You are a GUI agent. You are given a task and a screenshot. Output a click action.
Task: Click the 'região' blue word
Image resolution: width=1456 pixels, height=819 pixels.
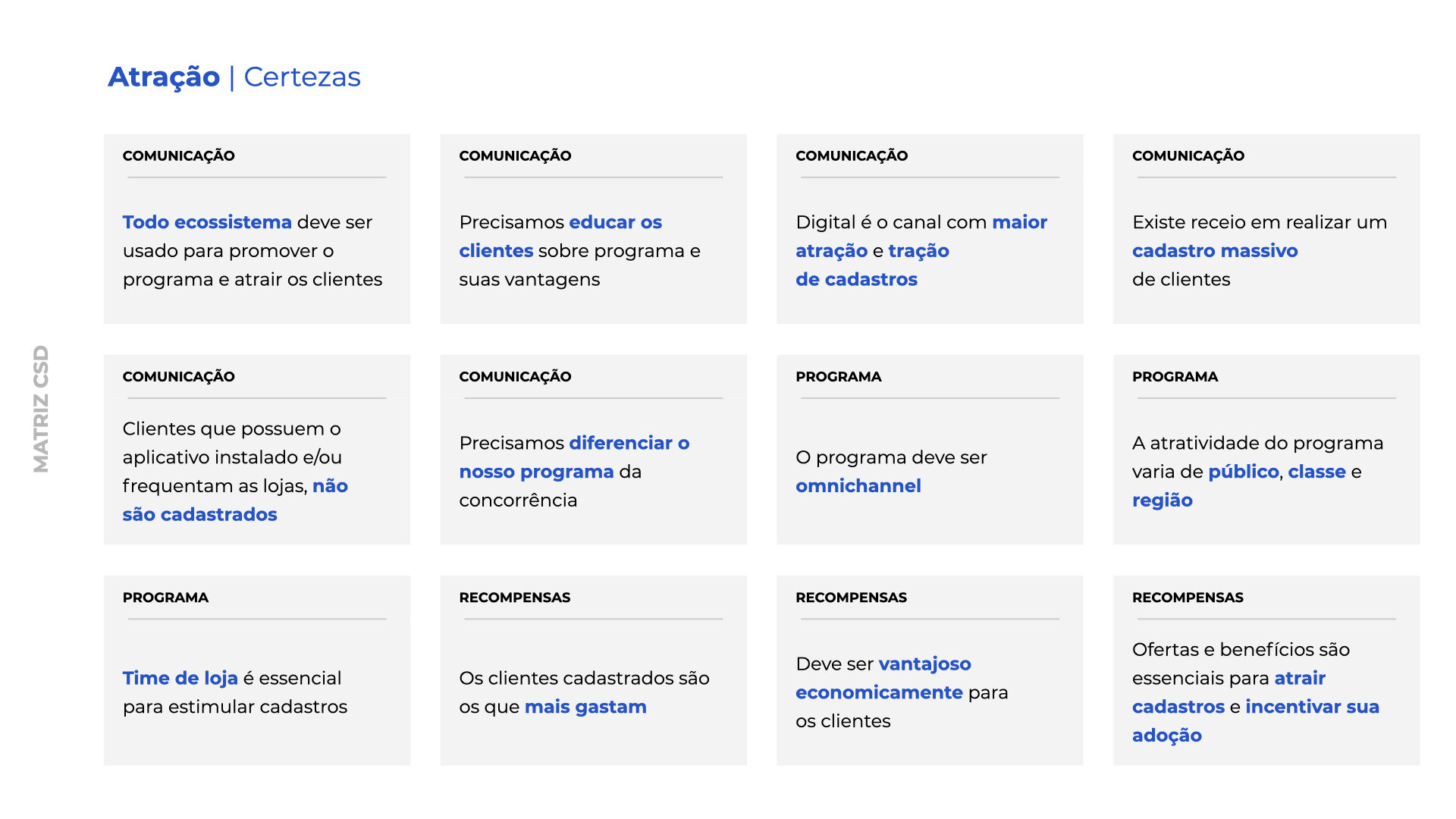click(1162, 500)
